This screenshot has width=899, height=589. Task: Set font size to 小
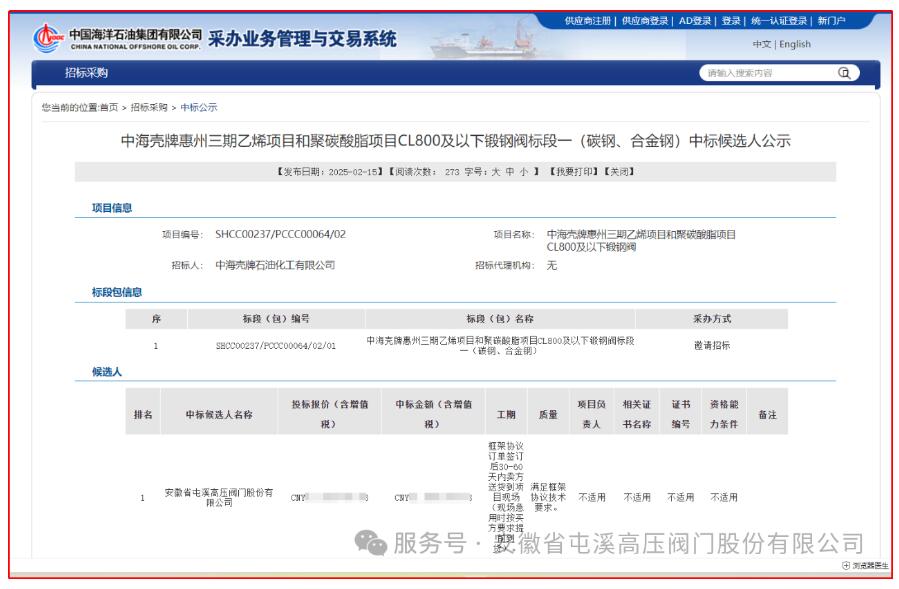523,171
